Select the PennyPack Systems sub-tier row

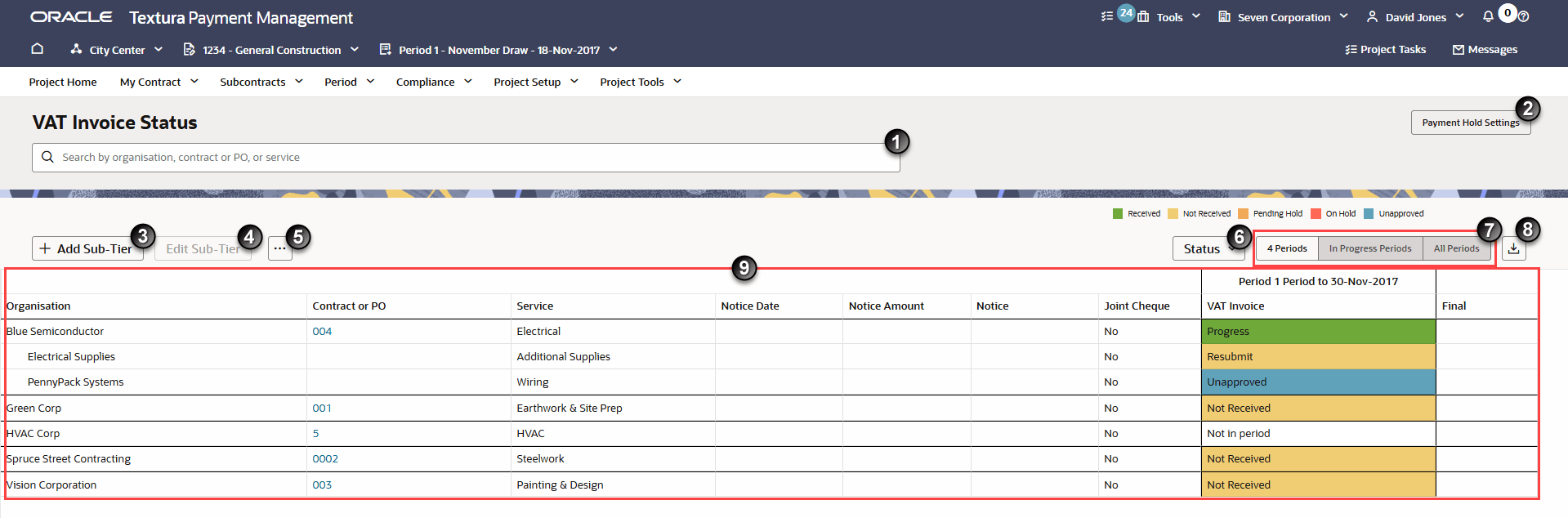pyautogui.click(x=75, y=382)
